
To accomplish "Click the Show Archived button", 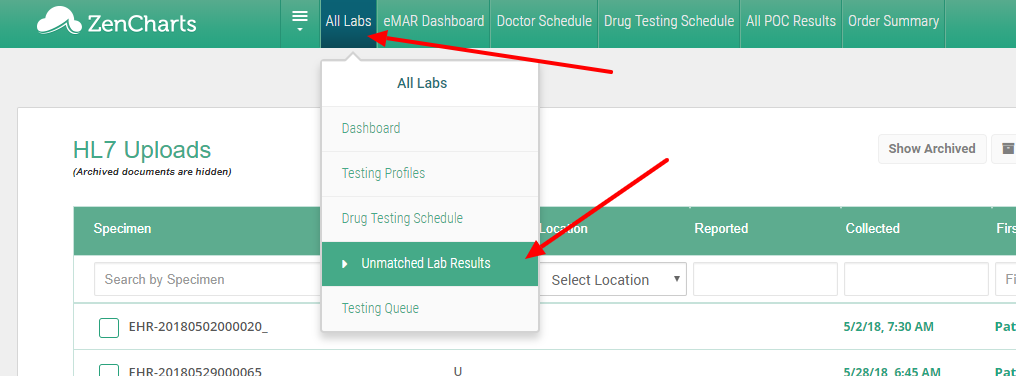I will coord(932,148).
